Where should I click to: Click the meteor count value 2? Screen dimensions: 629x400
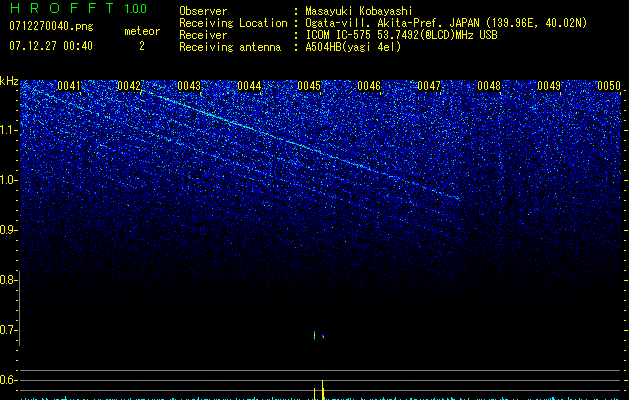click(x=142, y=46)
